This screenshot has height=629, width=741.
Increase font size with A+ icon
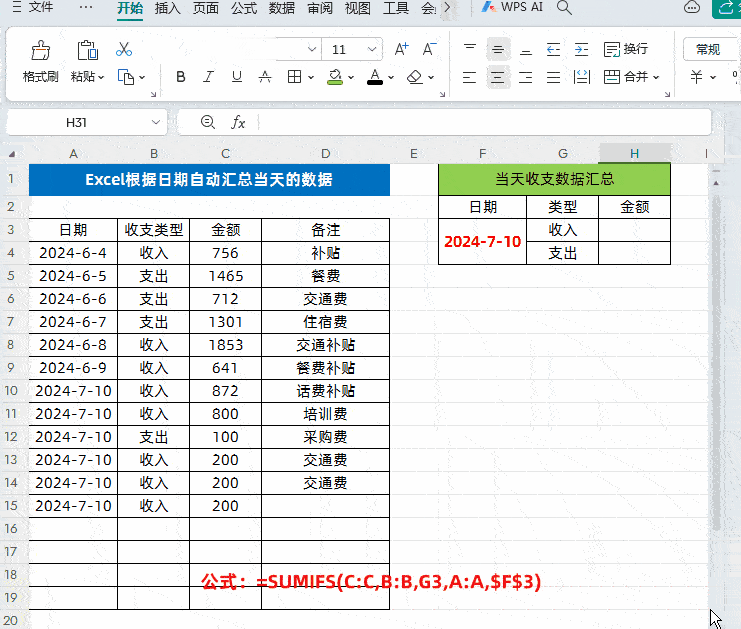click(402, 49)
